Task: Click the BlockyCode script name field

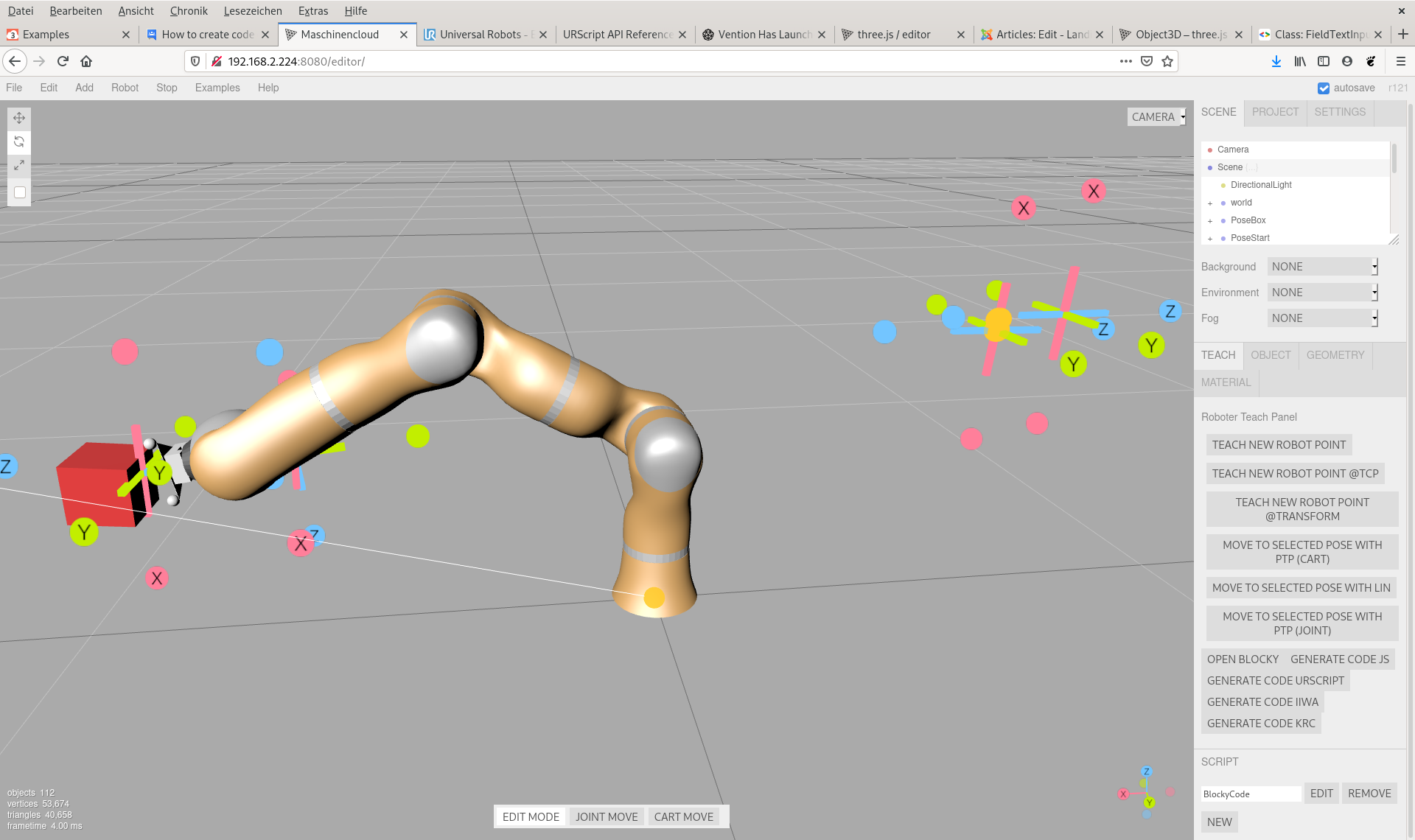Action: point(1250,794)
